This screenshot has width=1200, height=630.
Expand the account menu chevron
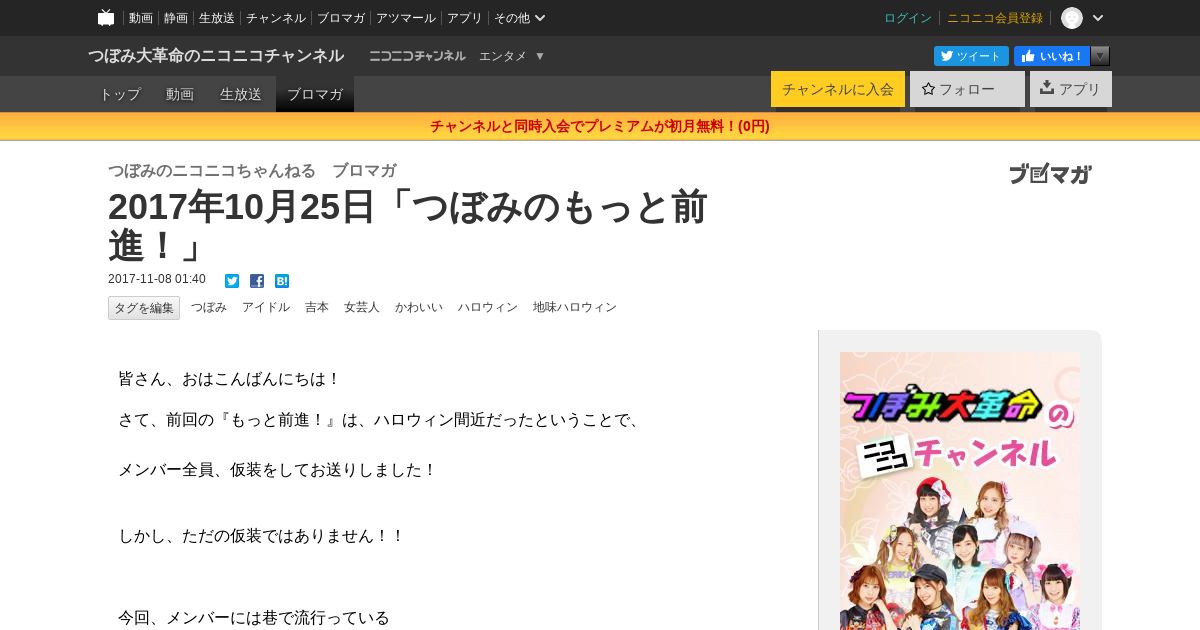pos(1098,18)
